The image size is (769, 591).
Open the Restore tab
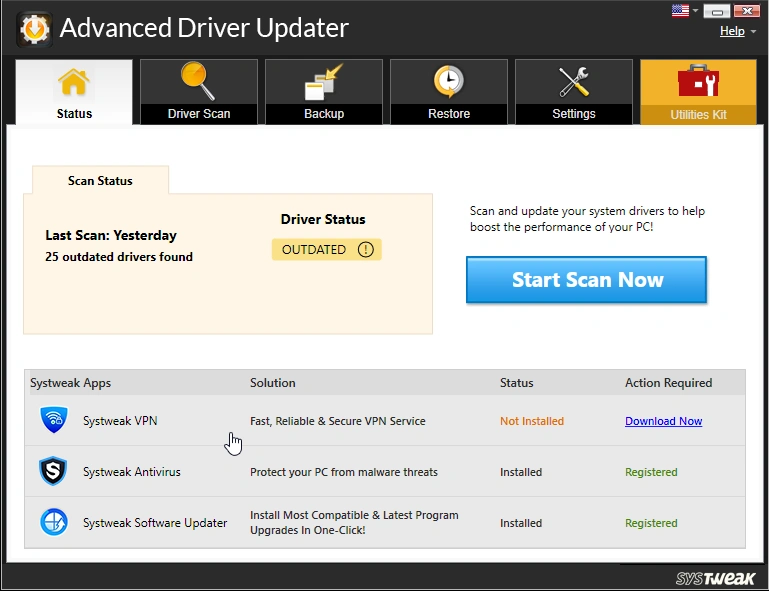point(448,92)
